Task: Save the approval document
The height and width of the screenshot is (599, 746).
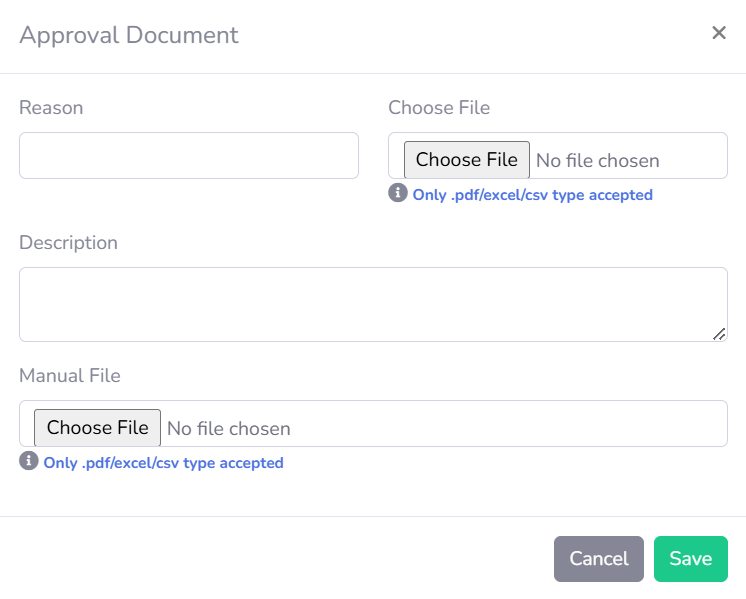Action: [690, 559]
